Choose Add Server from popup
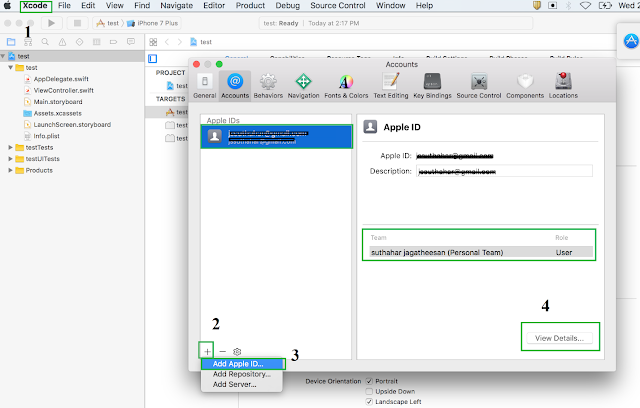This screenshot has width=640, height=408. 242,384
